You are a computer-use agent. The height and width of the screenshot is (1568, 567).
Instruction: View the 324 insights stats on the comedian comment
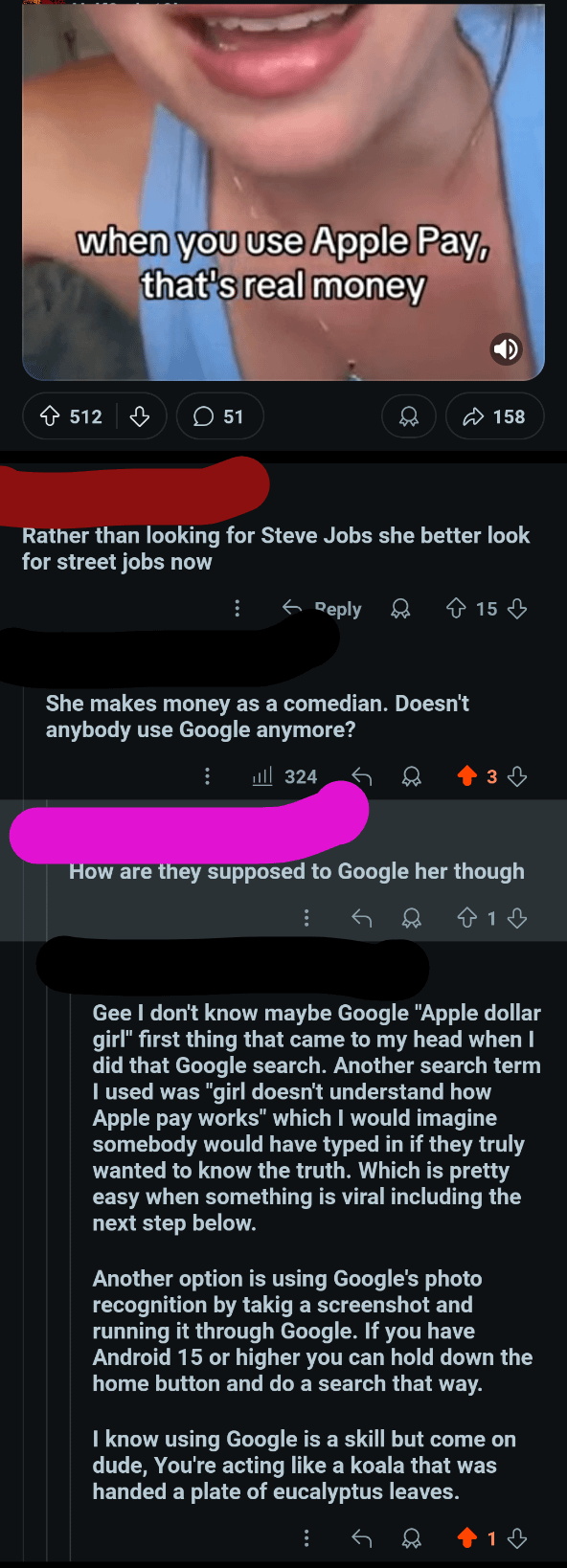[284, 776]
